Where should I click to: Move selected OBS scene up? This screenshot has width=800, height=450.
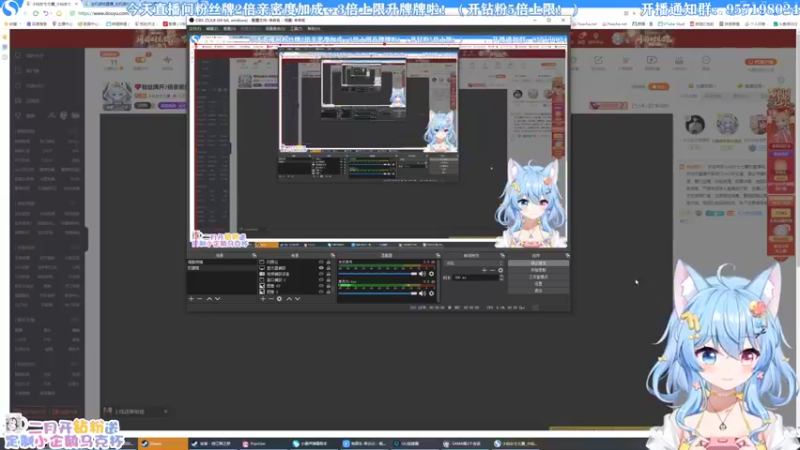click(209, 298)
